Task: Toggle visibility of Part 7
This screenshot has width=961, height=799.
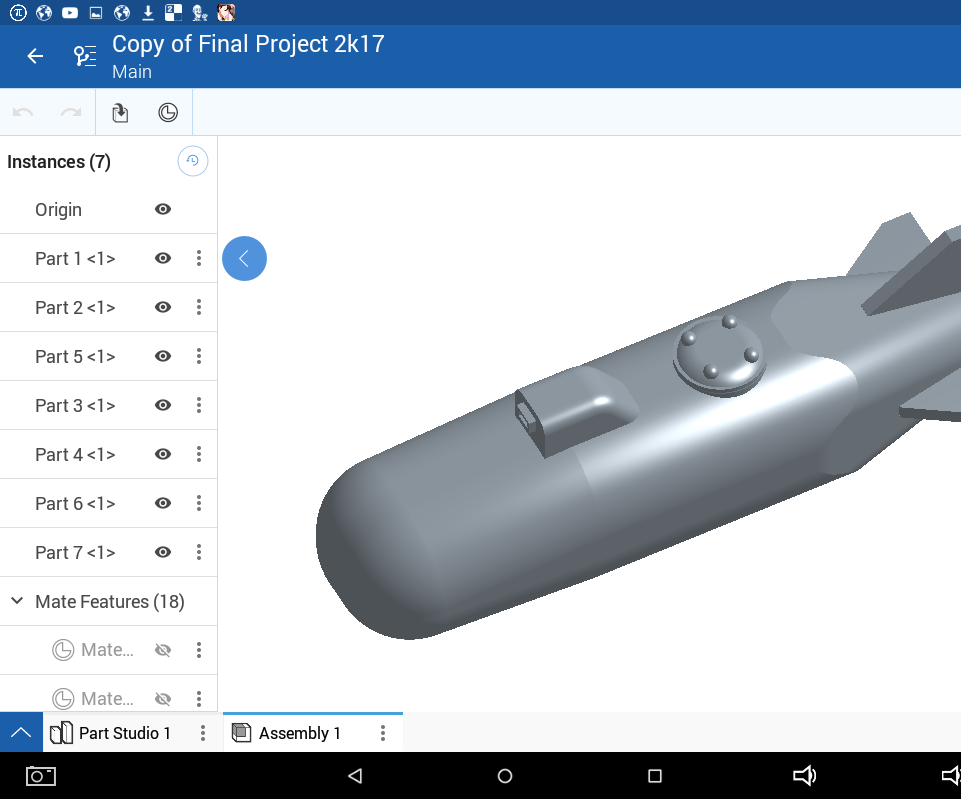Action: coord(162,552)
